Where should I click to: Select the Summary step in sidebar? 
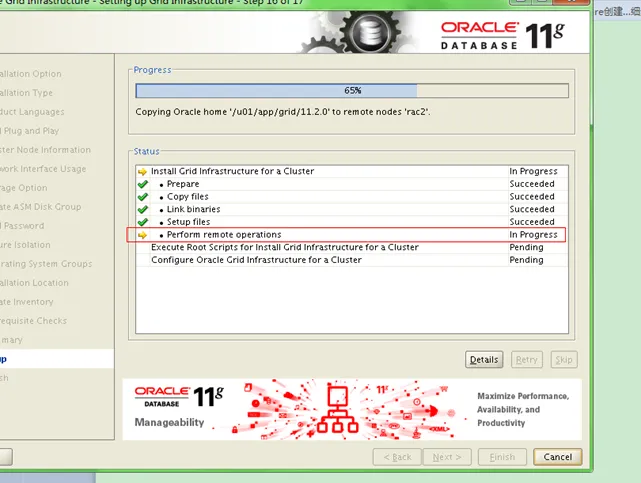point(11,340)
